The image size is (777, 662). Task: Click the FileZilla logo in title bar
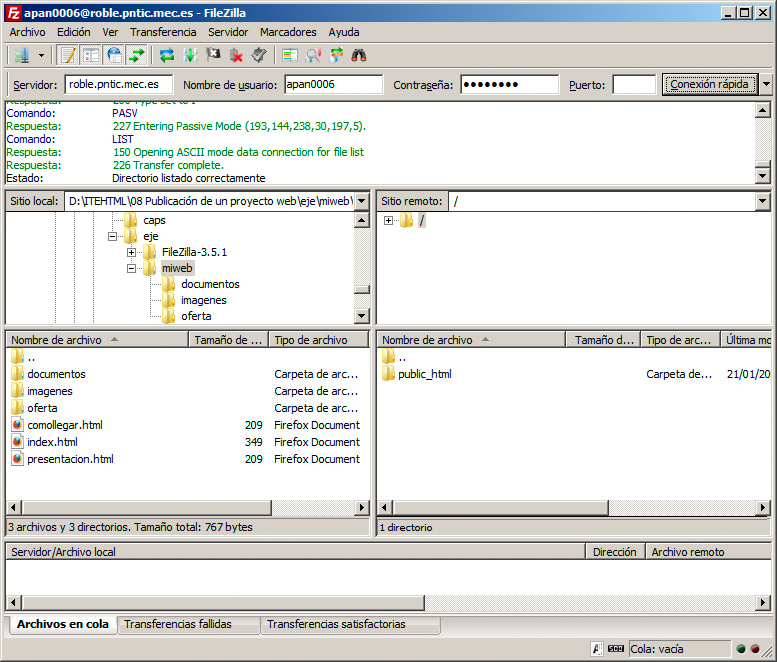pyautogui.click(x=13, y=13)
